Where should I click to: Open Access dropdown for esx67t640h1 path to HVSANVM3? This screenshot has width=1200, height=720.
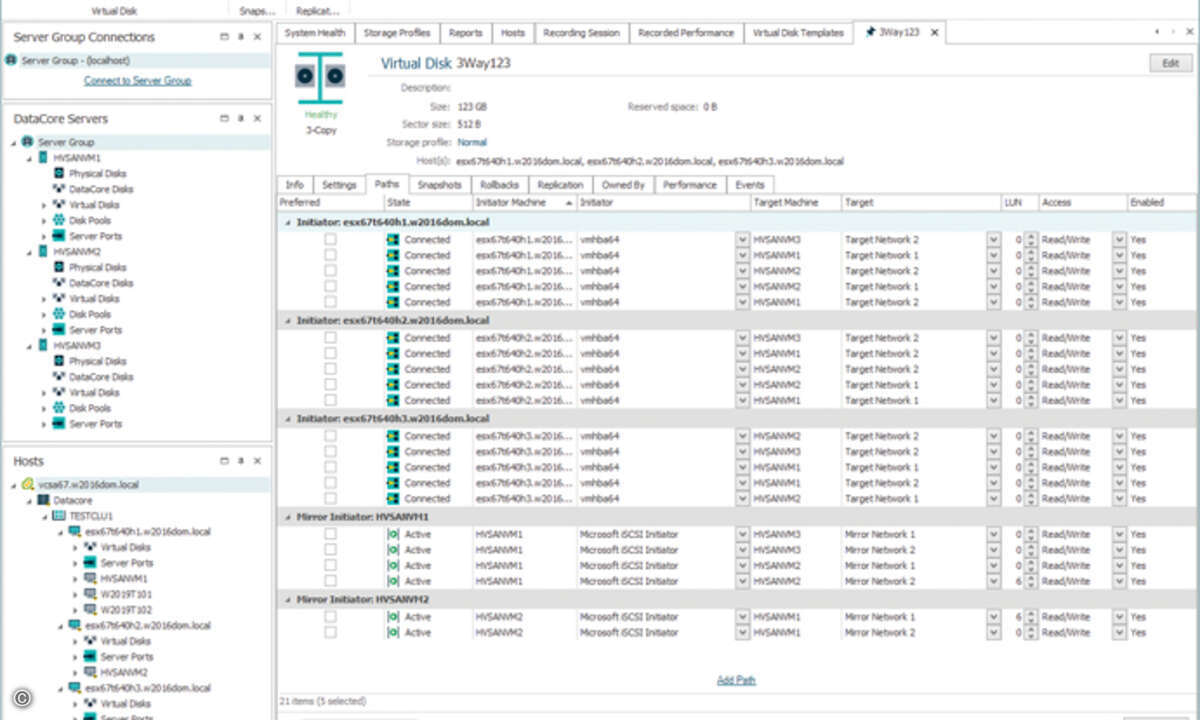pos(1119,240)
